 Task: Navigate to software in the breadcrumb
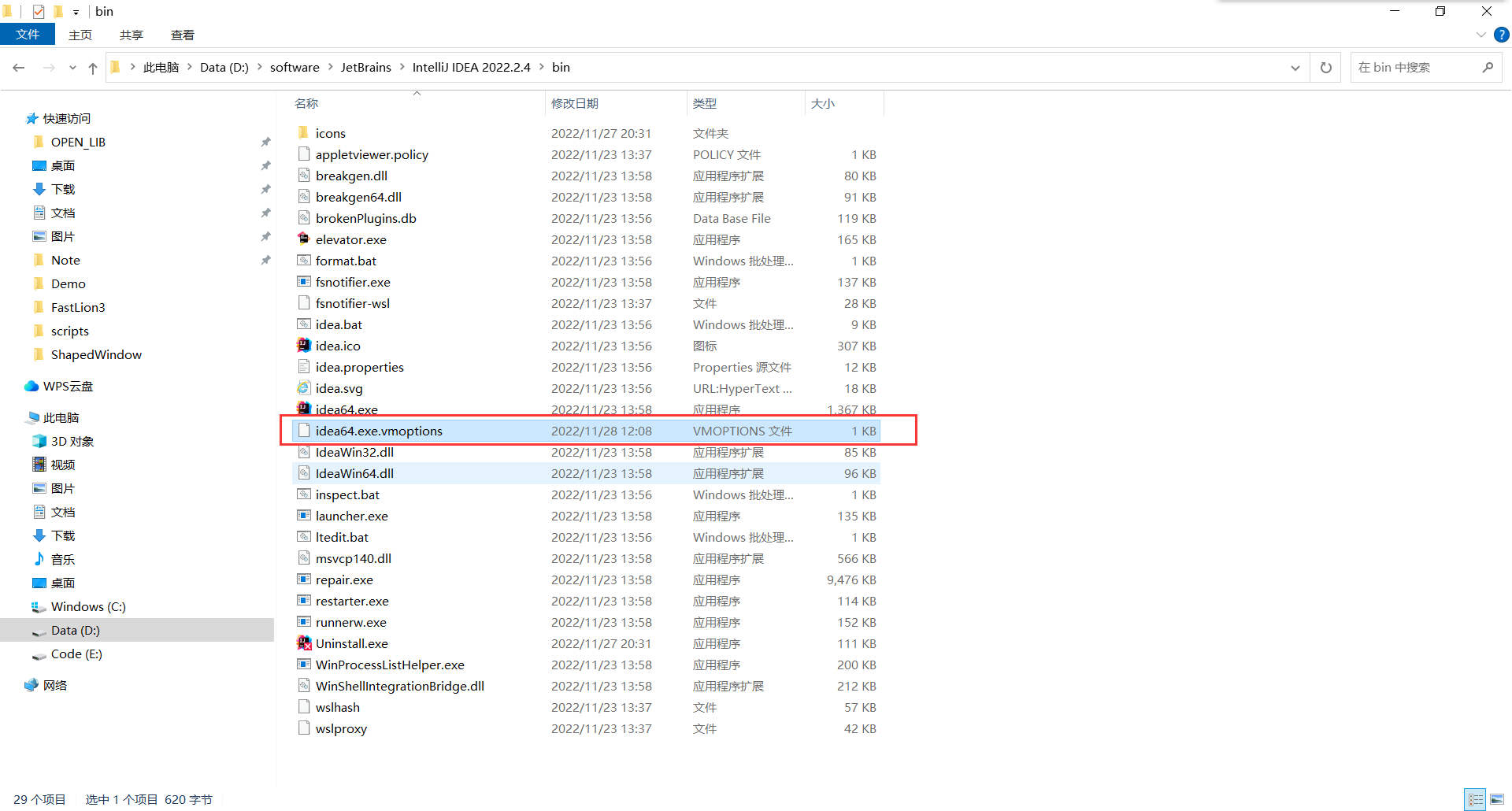pos(295,68)
